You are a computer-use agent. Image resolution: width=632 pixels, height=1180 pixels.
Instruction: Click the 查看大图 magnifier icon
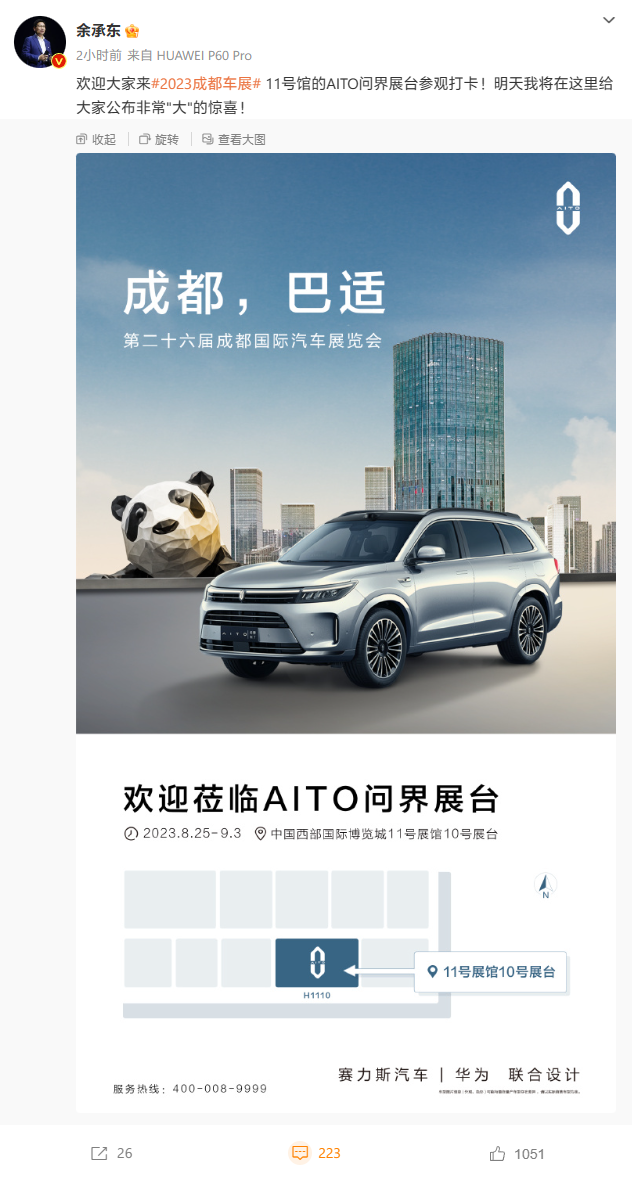(x=208, y=139)
